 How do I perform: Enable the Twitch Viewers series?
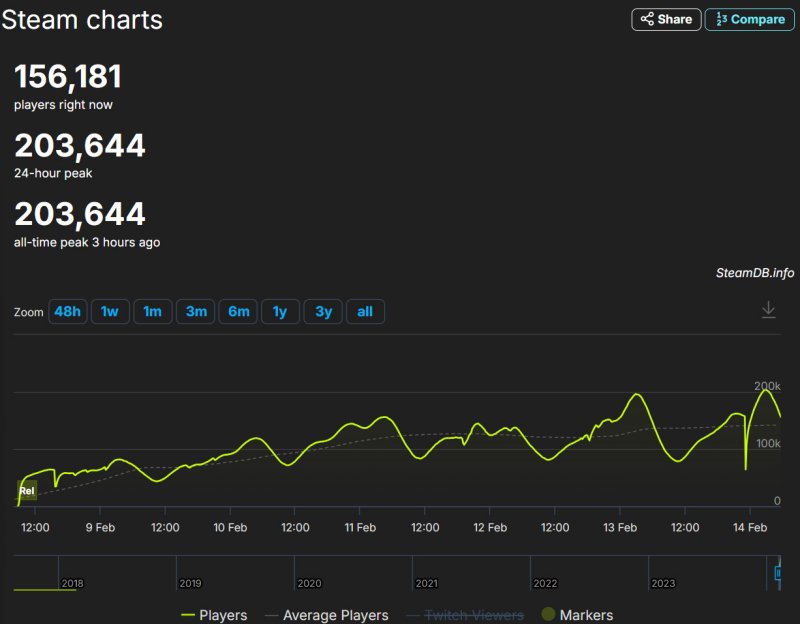[465, 615]
